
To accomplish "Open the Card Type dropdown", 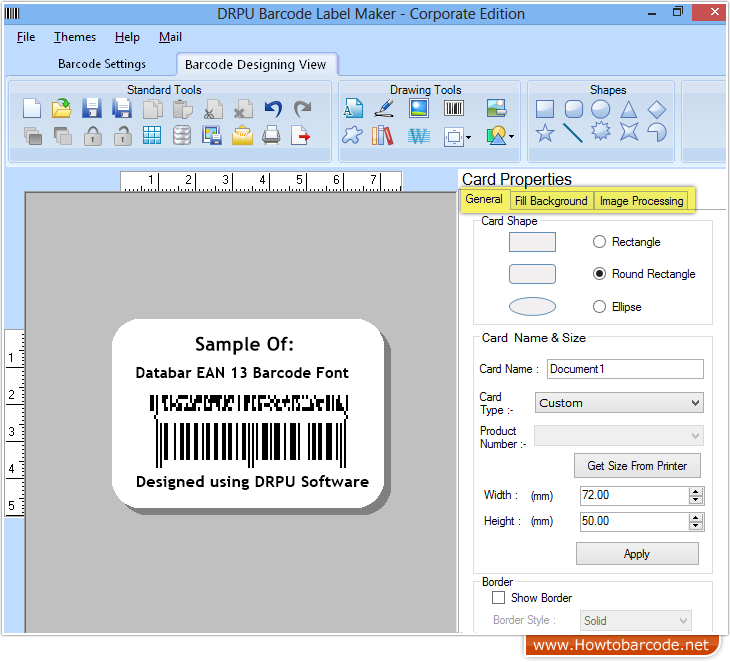I will click(619, 403).
